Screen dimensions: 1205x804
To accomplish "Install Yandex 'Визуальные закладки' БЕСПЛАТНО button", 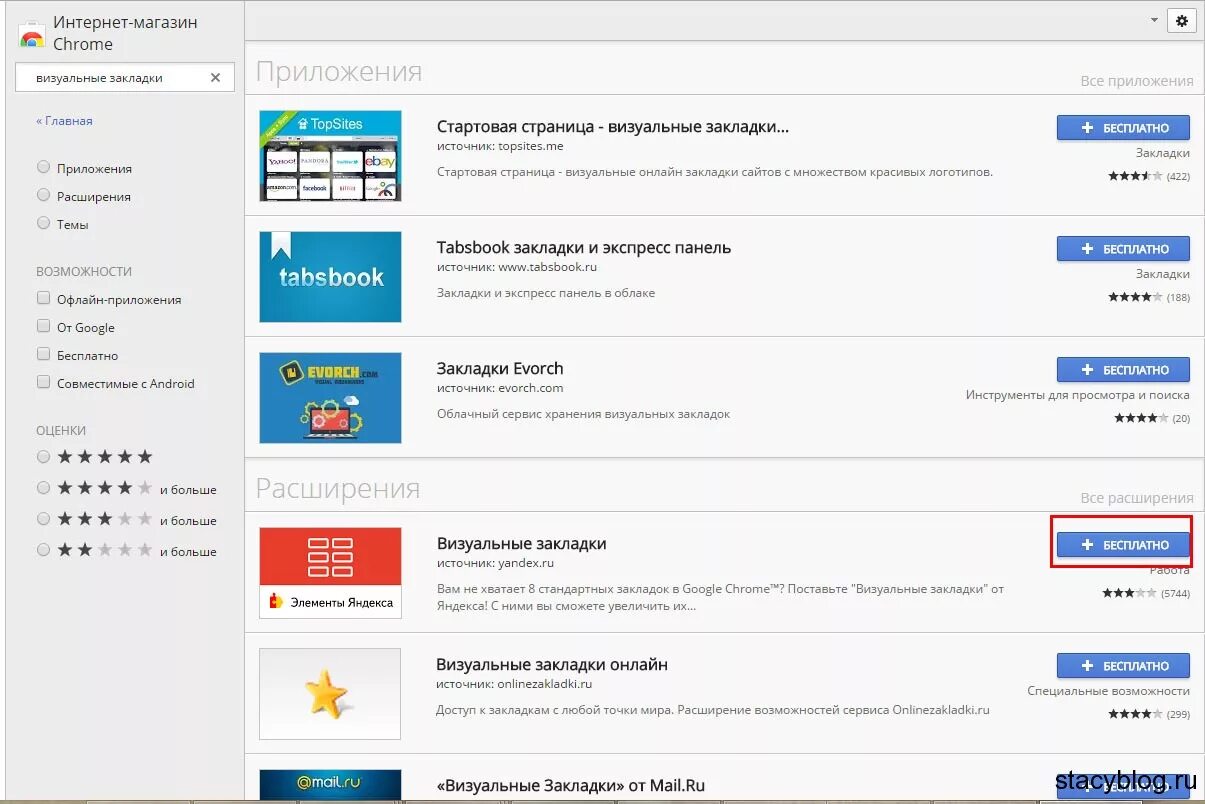I will [1123, 545].
